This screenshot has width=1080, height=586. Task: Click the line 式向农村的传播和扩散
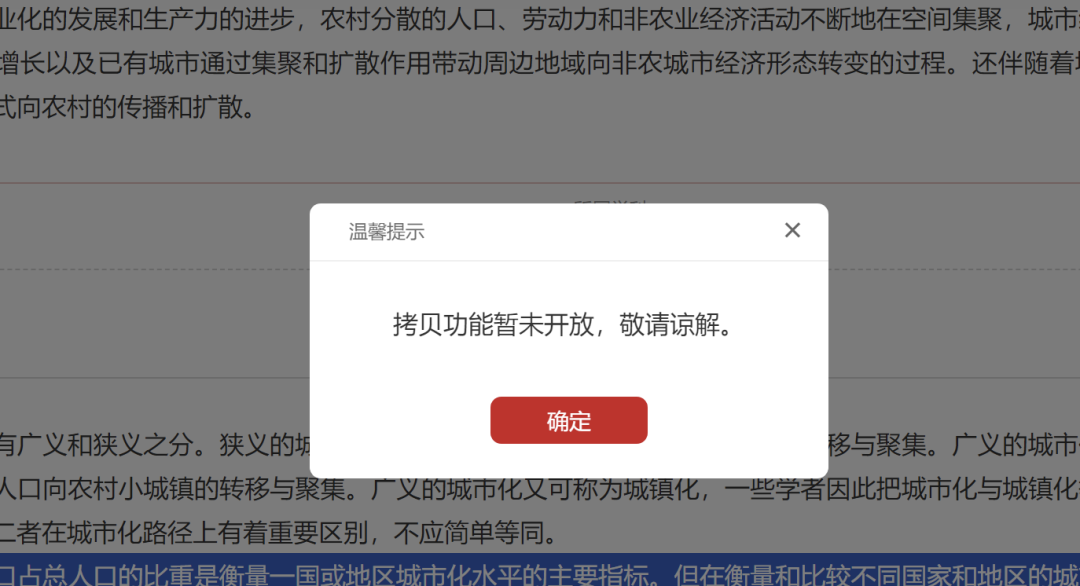point(128,107)
